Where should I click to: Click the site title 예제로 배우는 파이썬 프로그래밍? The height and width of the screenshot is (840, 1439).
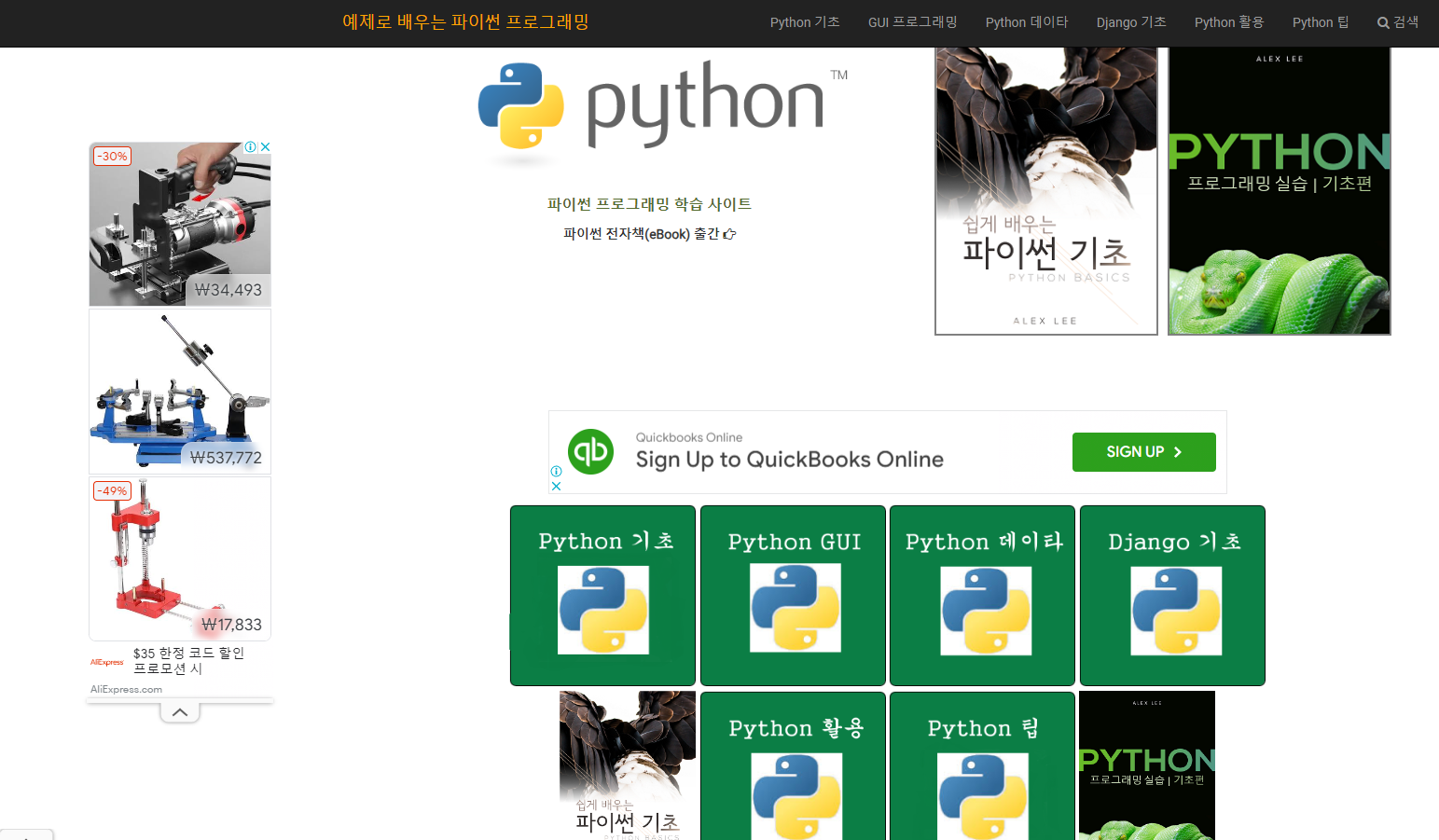[x=465, y=21]
